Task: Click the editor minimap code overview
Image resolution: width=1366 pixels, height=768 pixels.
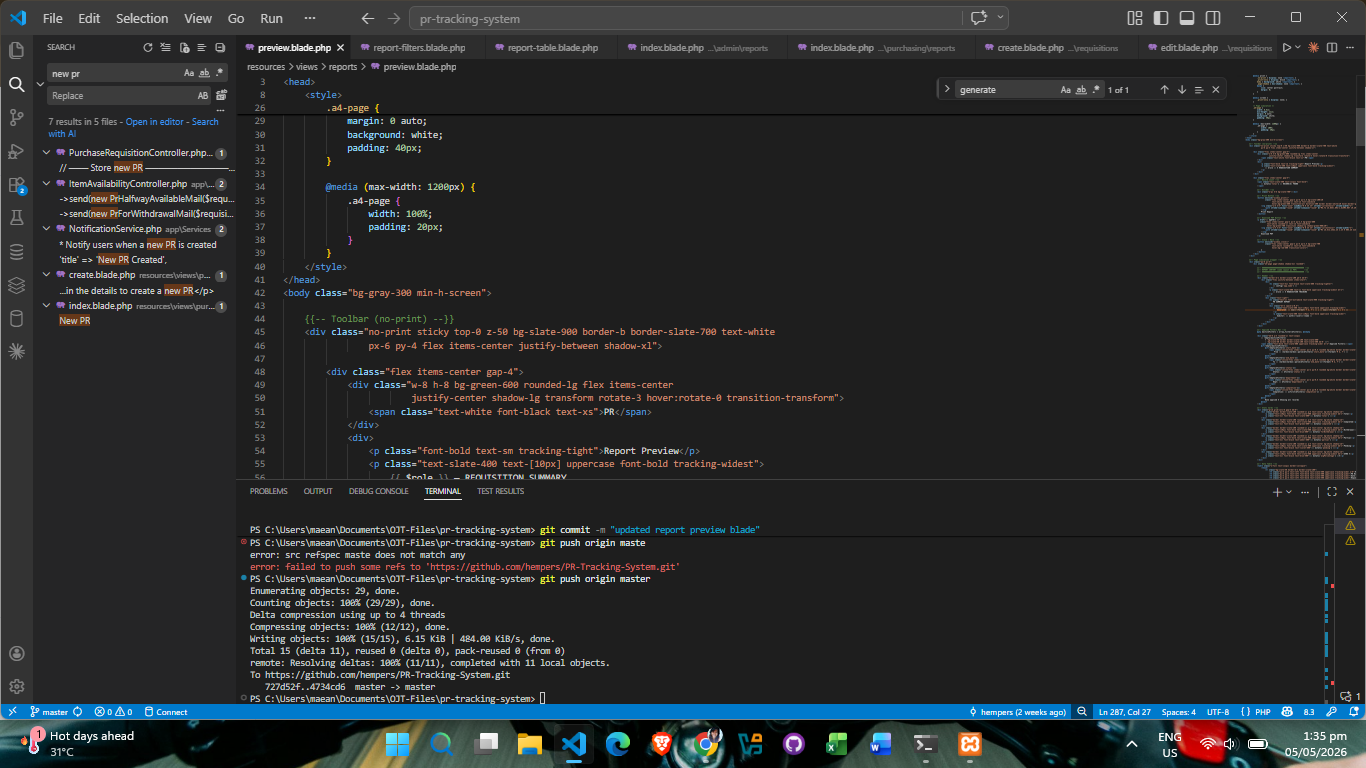Action: pos(1298,270)
